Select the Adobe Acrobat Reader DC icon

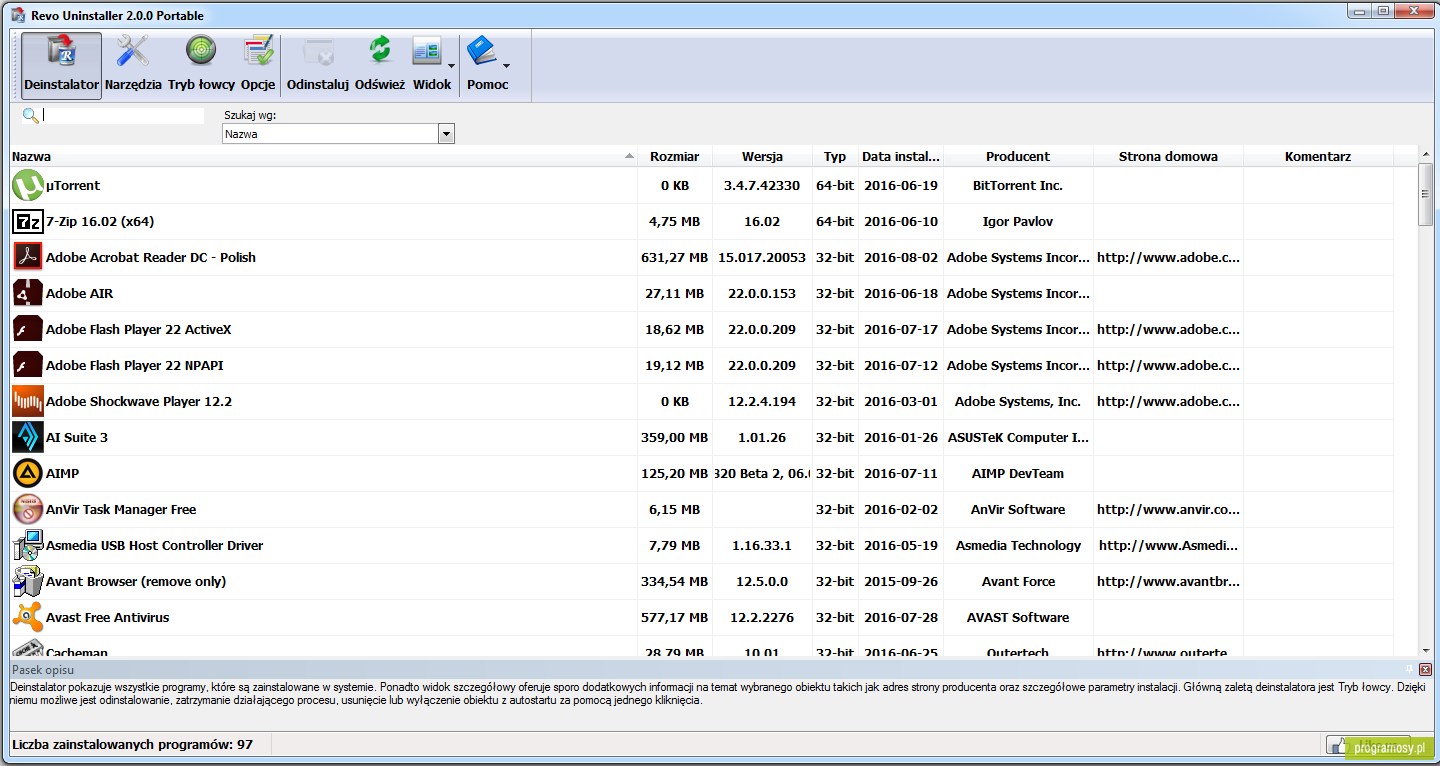tap(28, 257)
